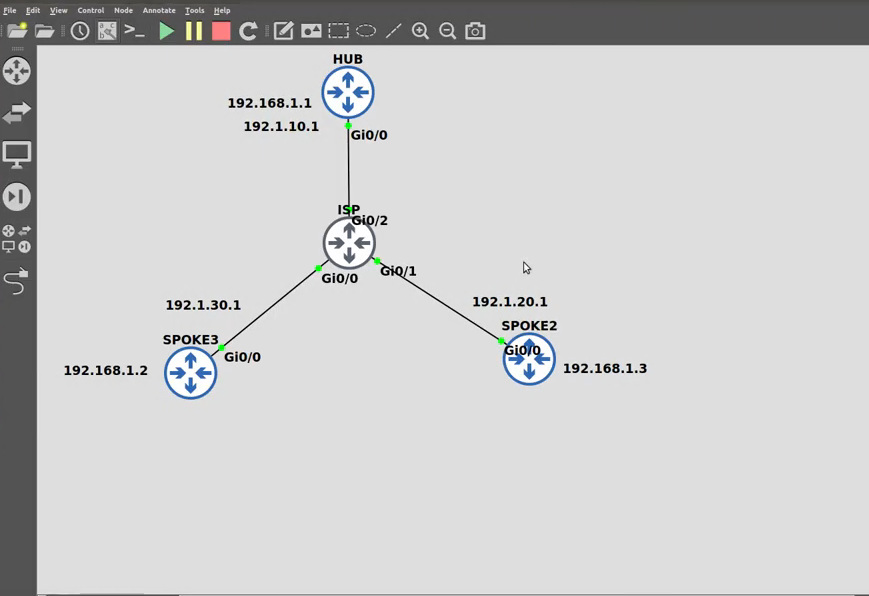869x596 pixels.
Task: Browse routers from the left sidebar
Action: click(16, 71)
